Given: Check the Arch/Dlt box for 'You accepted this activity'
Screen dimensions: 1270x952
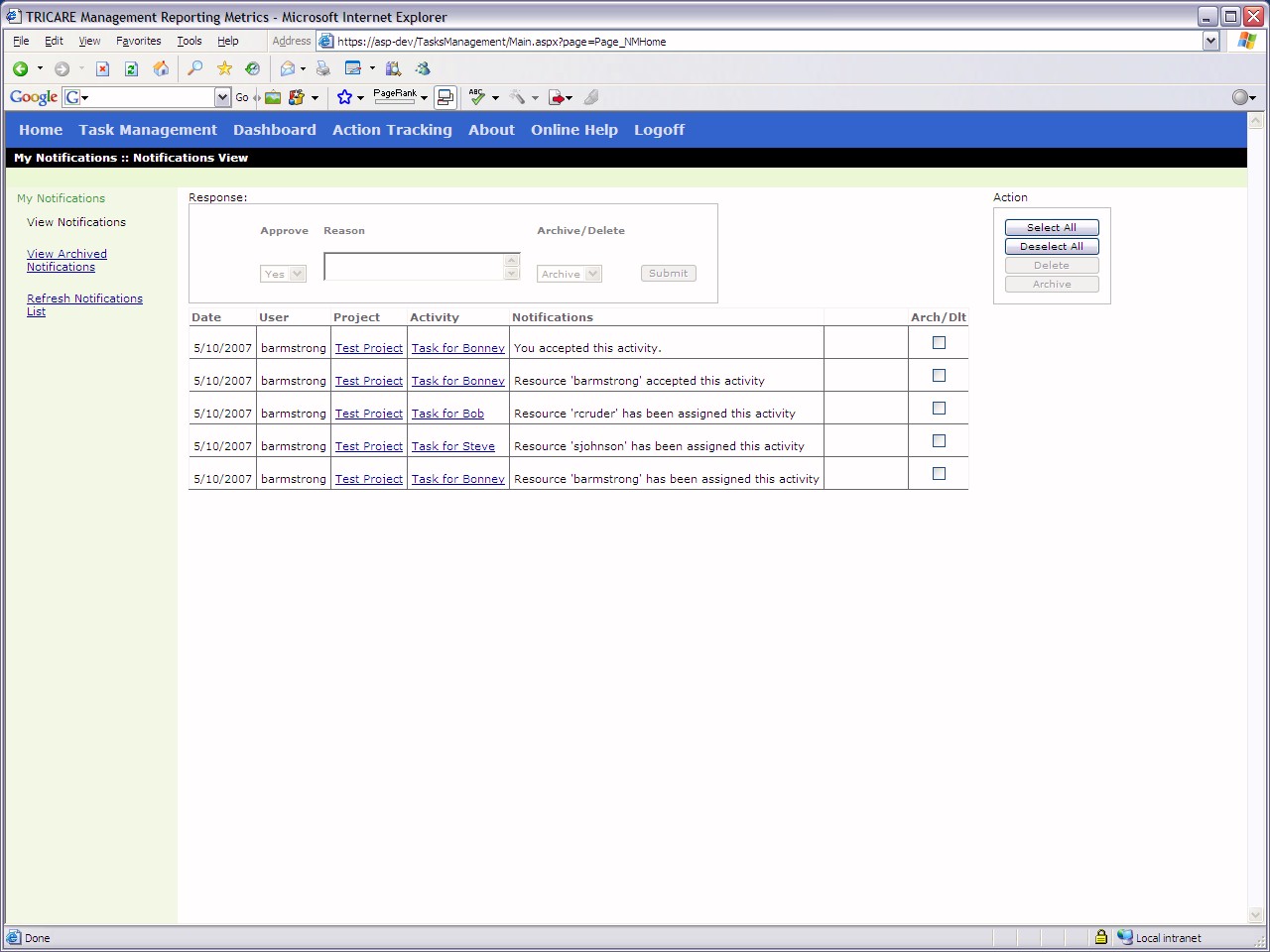Looking at the screenshot, I should (x=939, y=343).
